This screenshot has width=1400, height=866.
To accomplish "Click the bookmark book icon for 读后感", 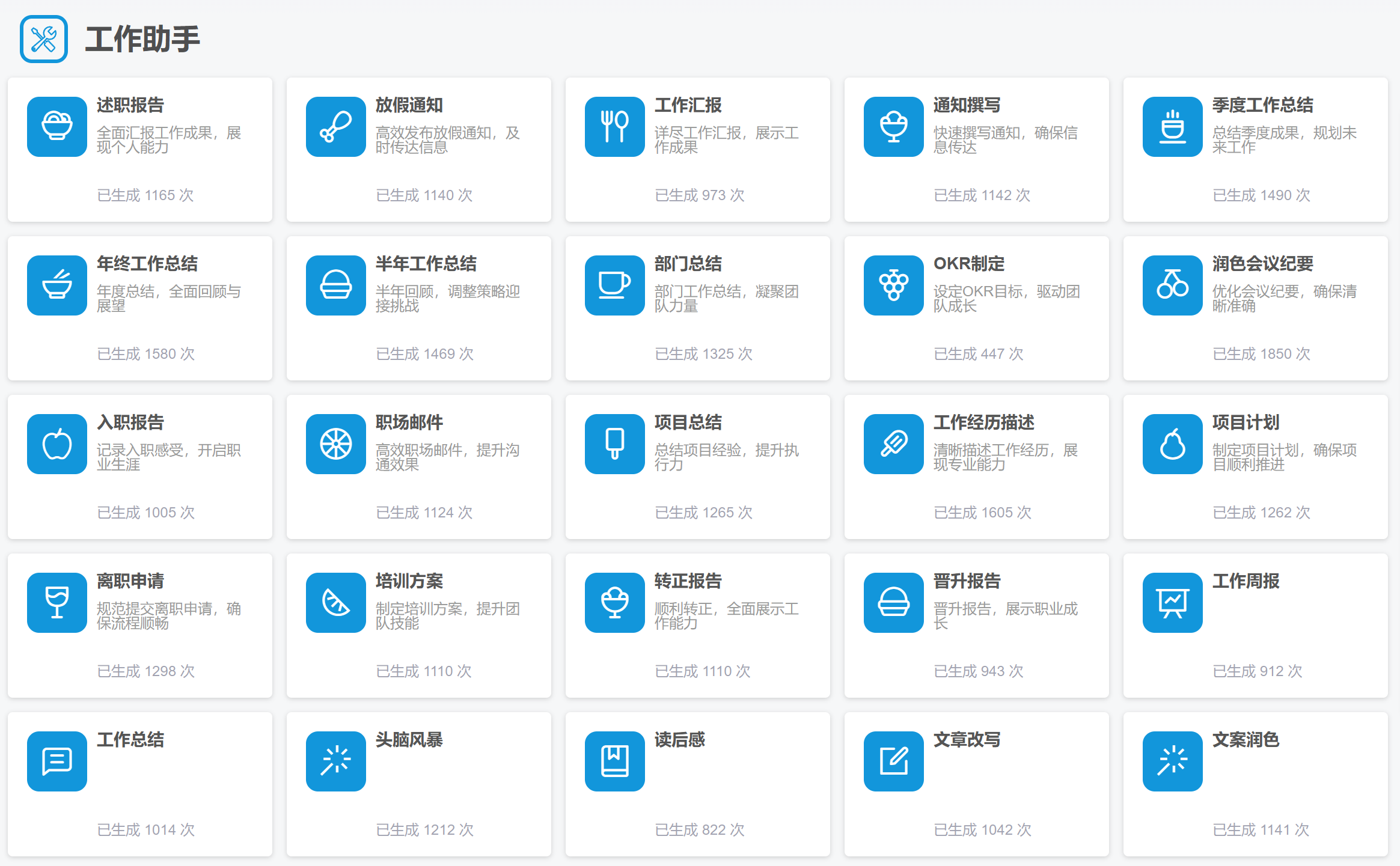I will [x=614, y=761].
